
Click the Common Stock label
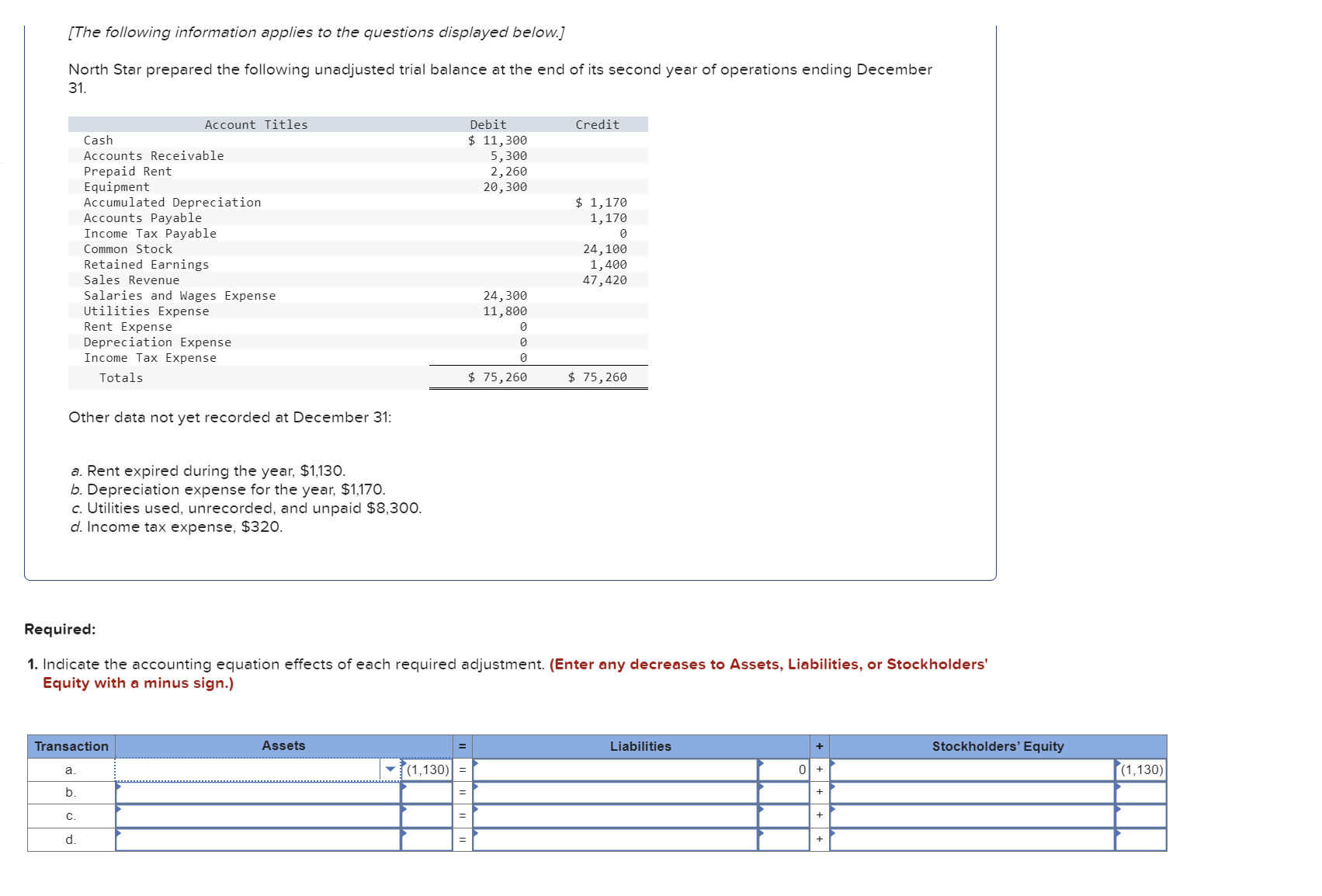(128, 249)
